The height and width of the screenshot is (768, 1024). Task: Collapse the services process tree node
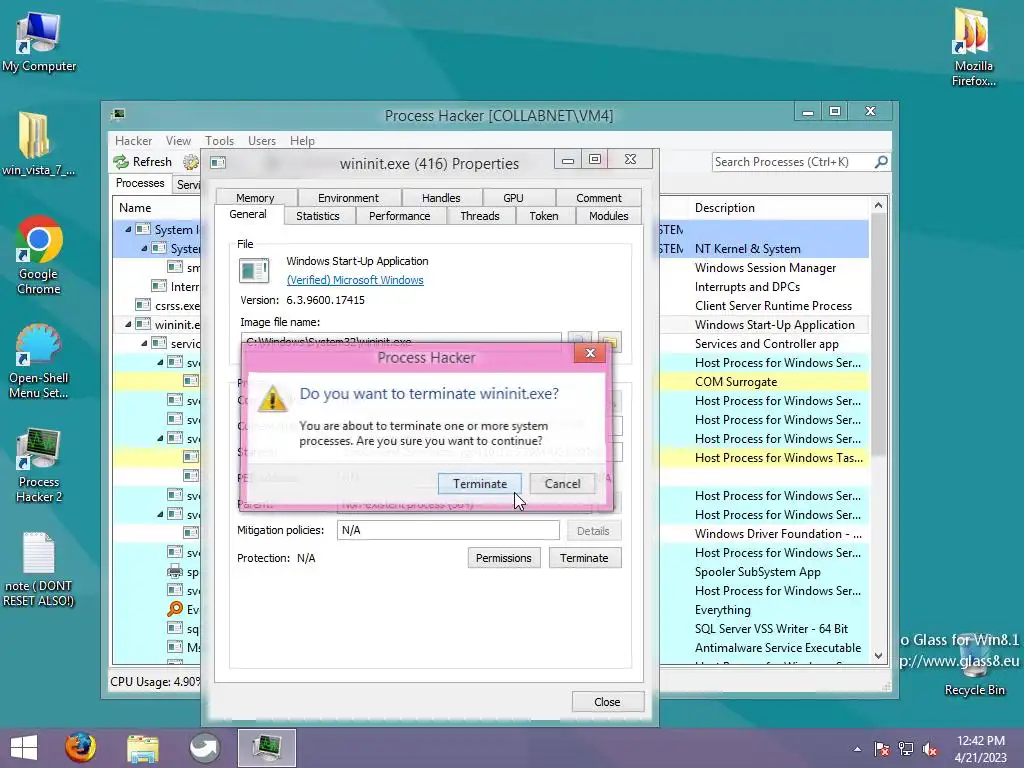[144, 343]
